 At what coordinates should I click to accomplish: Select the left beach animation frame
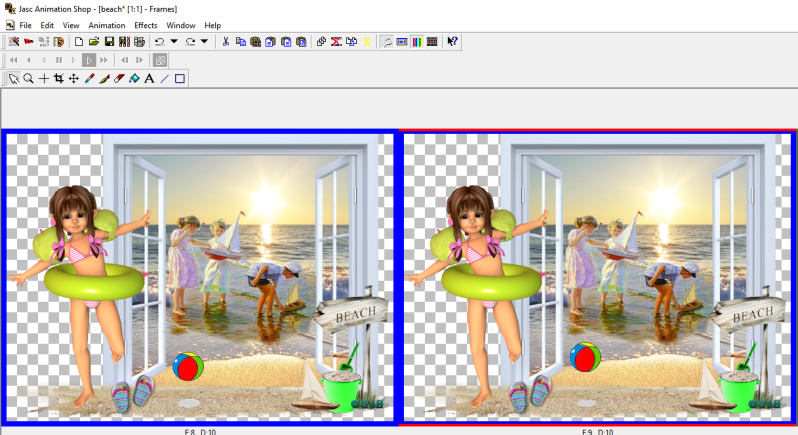(x=198, y=277)
